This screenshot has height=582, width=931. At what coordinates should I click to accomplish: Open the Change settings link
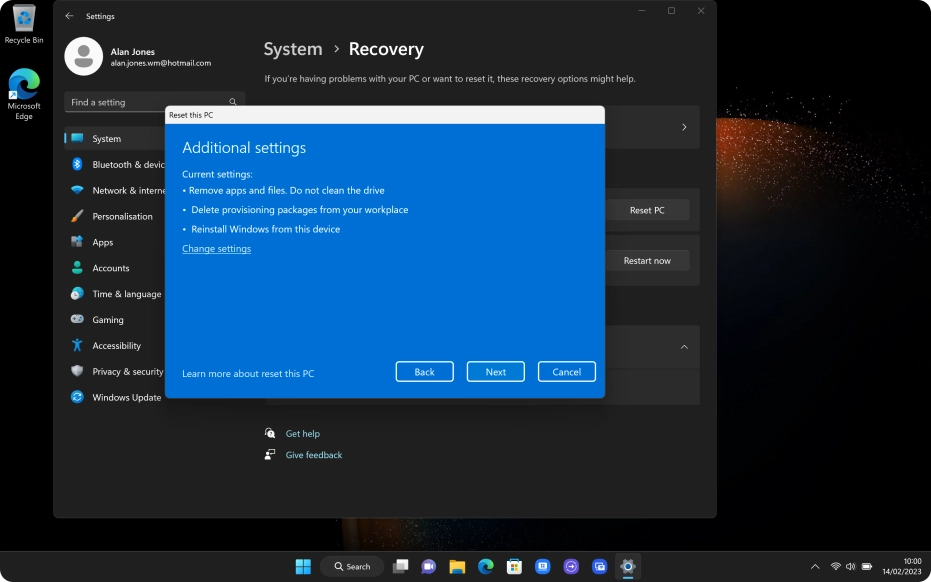(216, 248)
